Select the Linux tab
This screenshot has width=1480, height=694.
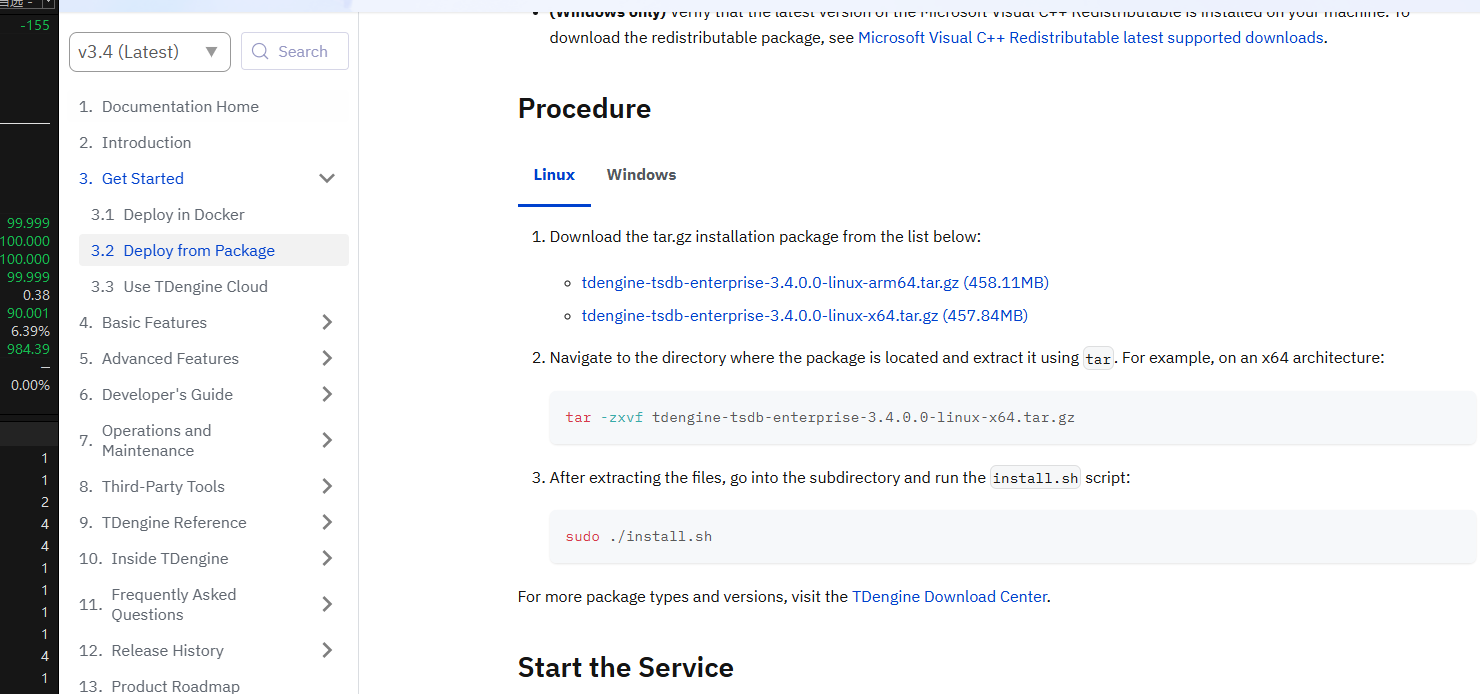554,175
